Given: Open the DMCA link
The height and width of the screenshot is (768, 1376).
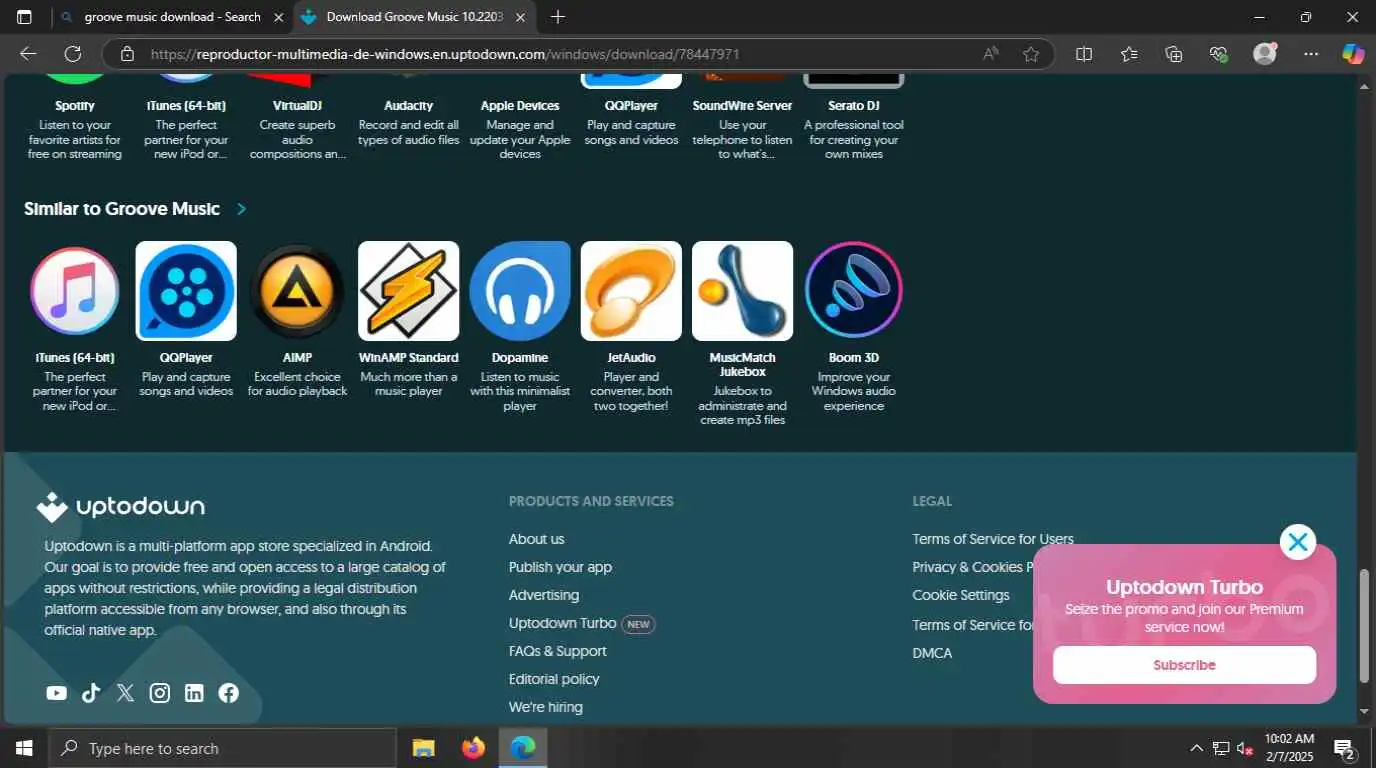Looking at the screenshot, I should click(x=932, y=653).
